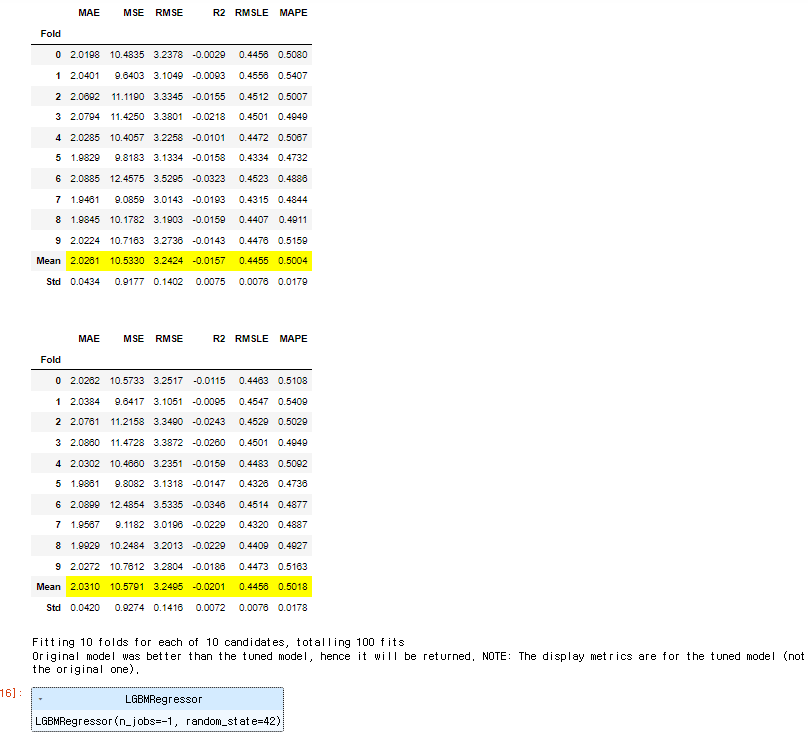Click the Std MSE value 0.9177

point(129,282)
